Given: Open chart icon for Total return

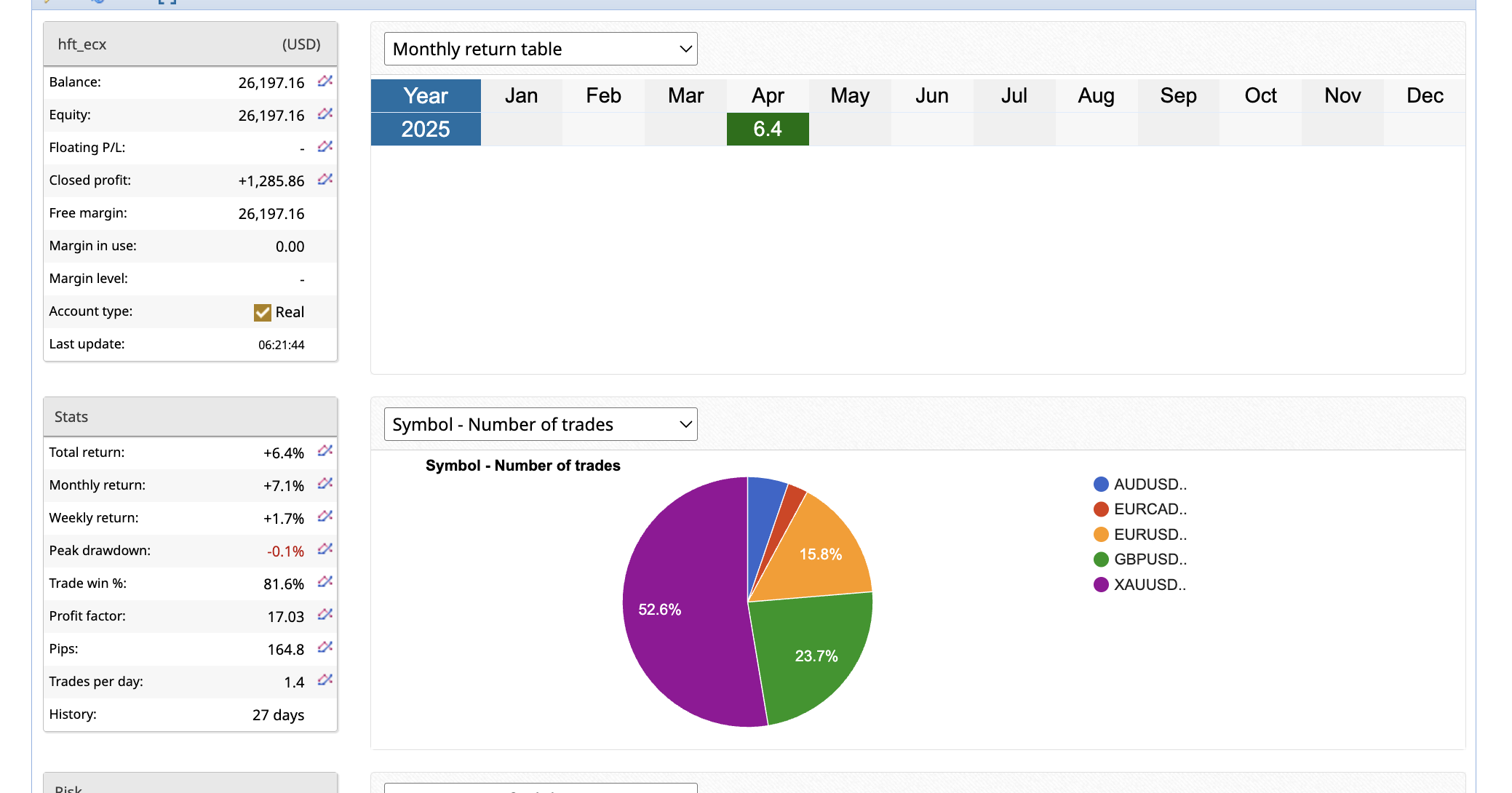Looking at the screenshot, I should (x=325, y=451).
